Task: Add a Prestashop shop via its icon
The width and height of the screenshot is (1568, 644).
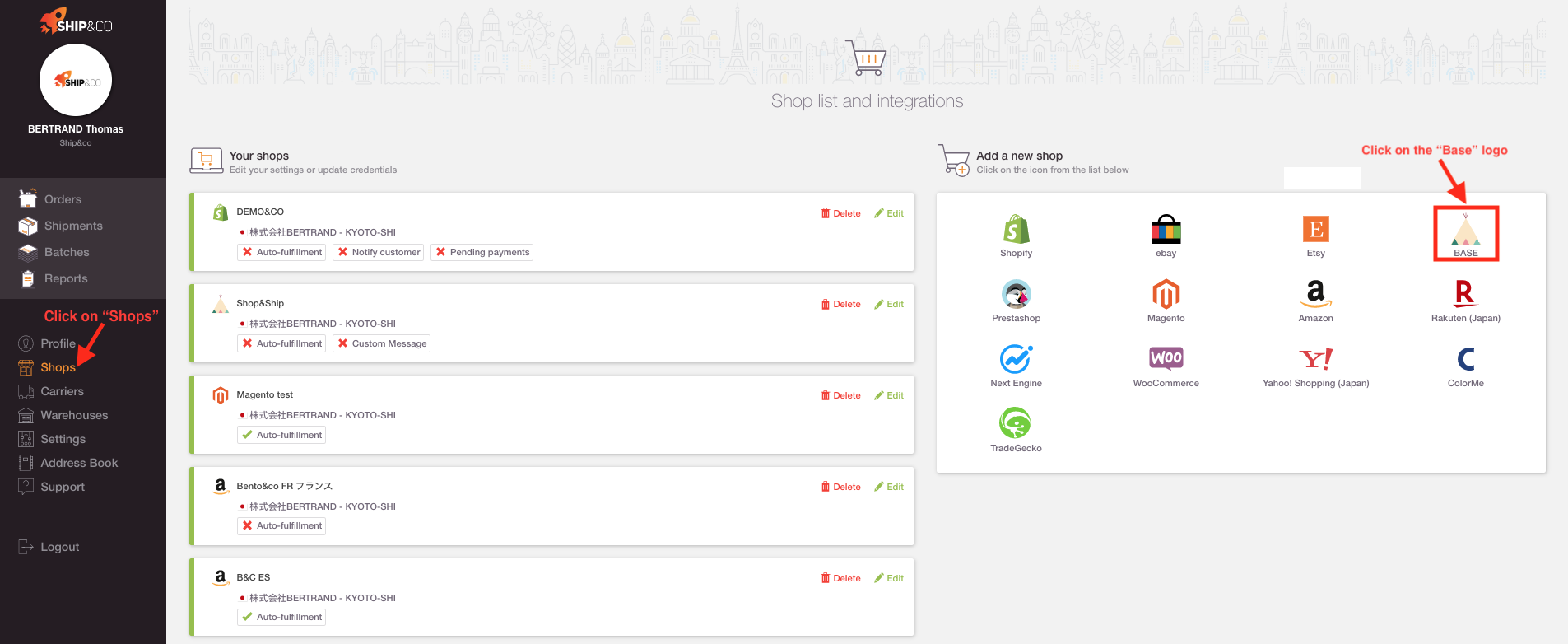Action: tap(1016, 294)
